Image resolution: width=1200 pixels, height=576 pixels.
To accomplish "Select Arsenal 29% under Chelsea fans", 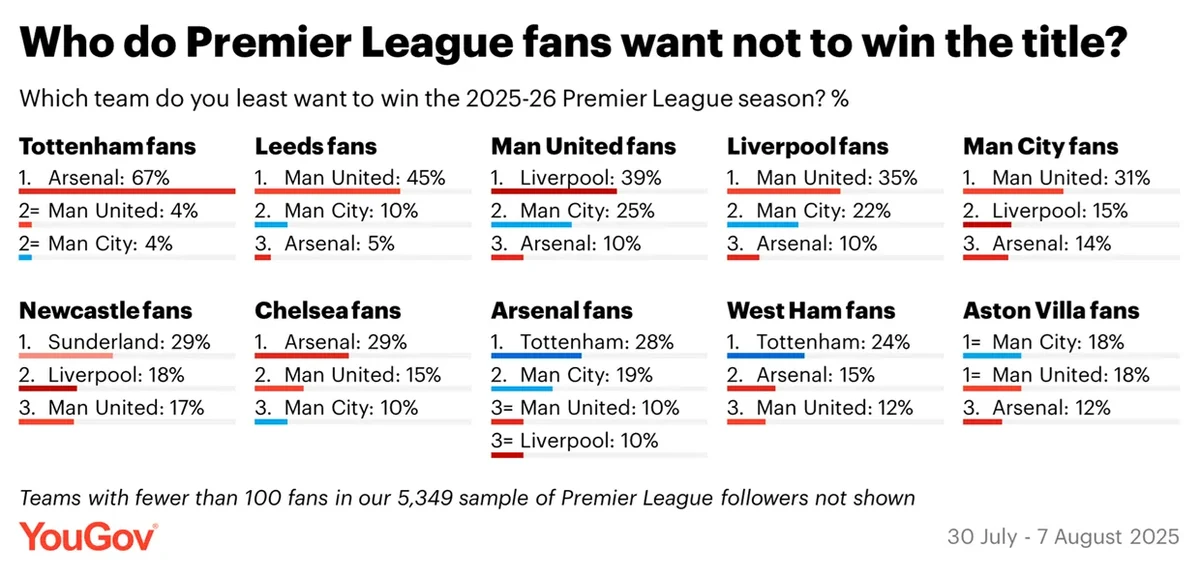I will point(331,343).
